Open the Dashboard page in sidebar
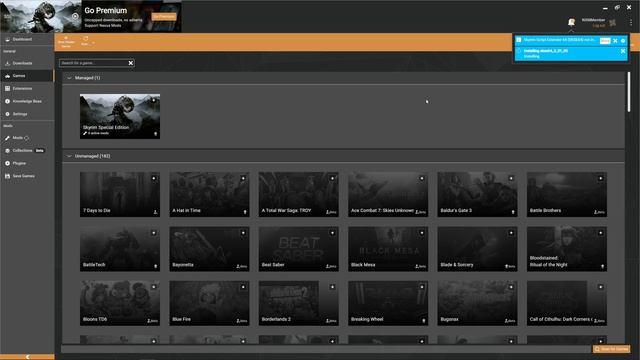 27,39
